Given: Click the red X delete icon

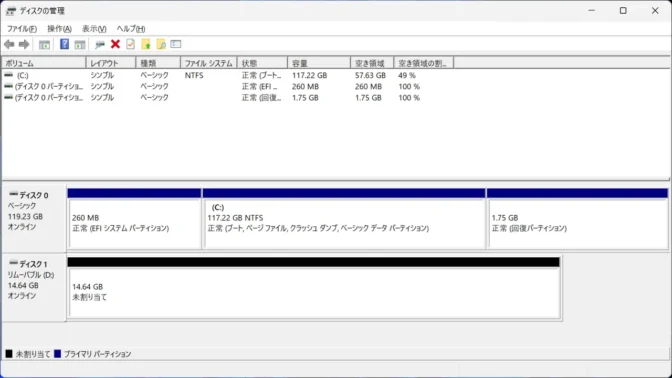Looking at the screenshot, I should click(x=115, y=44).
